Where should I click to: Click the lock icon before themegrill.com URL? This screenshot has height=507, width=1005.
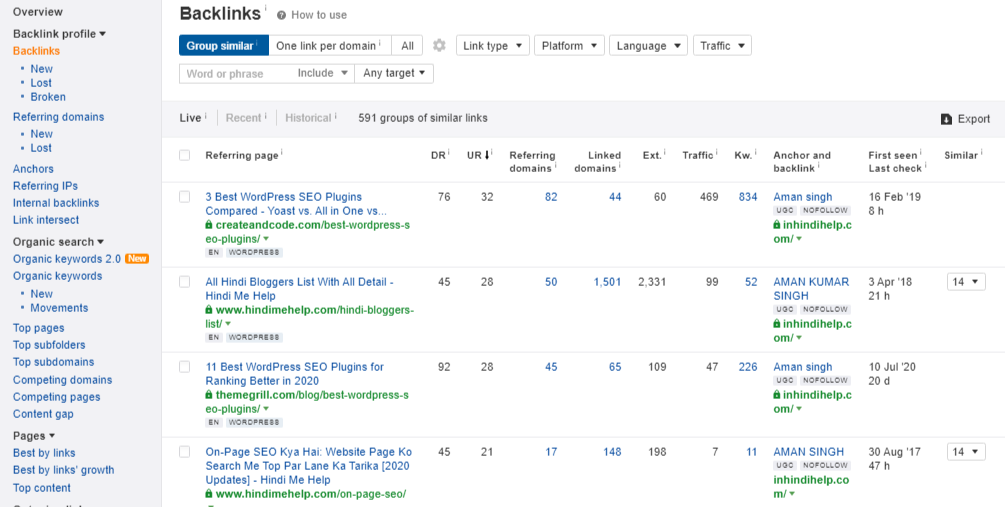coord(209,395)
